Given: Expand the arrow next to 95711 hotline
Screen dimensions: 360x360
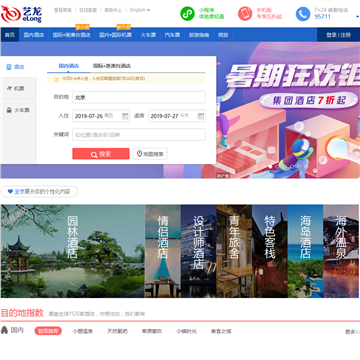Looking at the screenshot, I should [357, 16].
